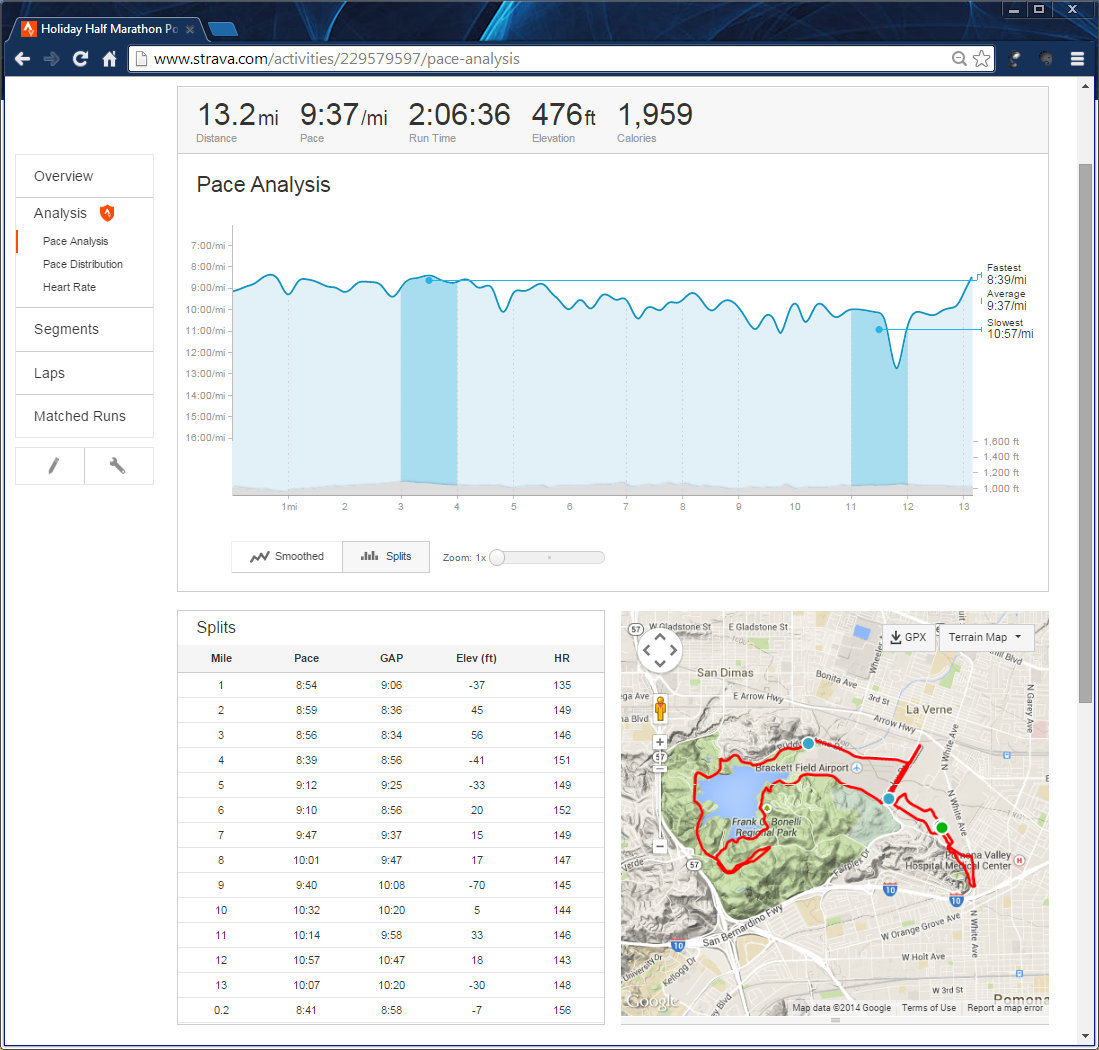Click the browser reload icon
Viewport: 1099px width, 1050px height.
[80, 59]
